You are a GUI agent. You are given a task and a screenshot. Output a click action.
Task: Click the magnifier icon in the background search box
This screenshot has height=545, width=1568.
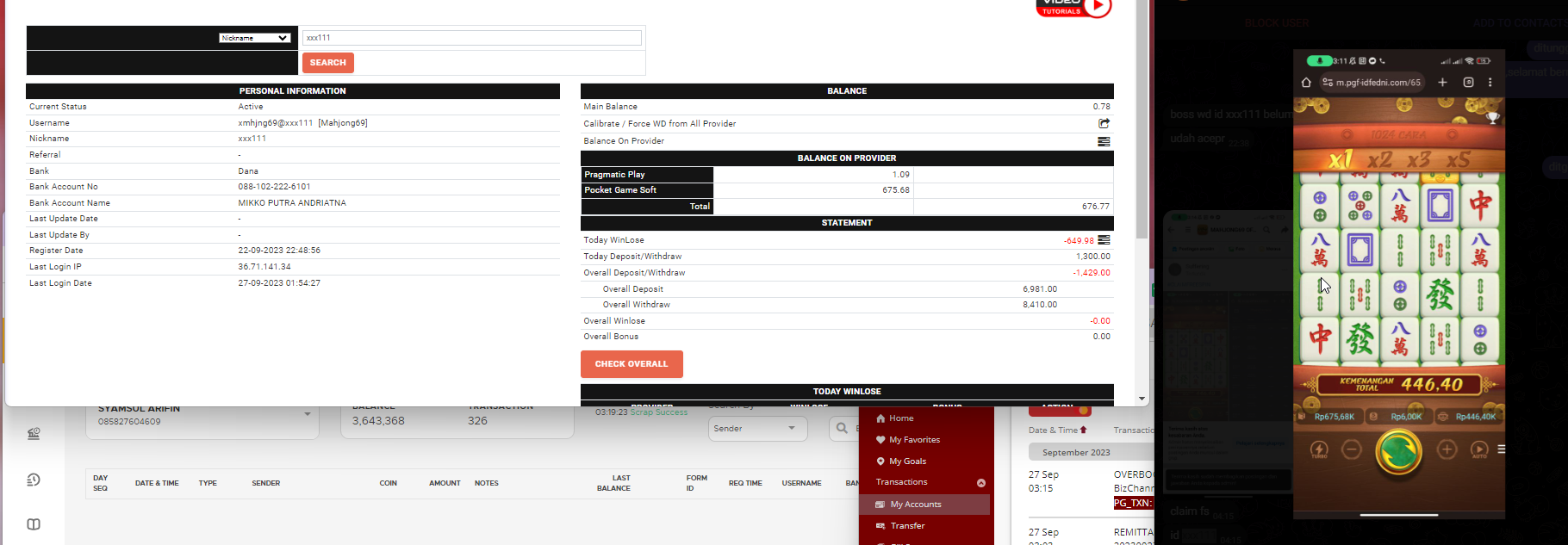[x=842, y=428]
